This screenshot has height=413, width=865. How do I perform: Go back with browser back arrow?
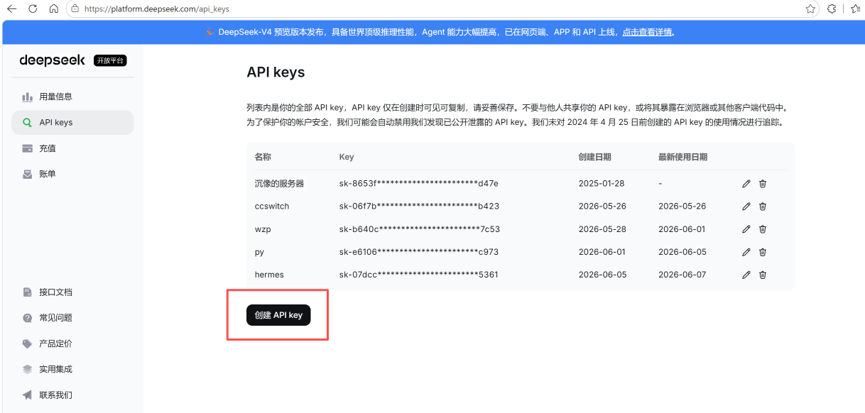tap(11, 9)
